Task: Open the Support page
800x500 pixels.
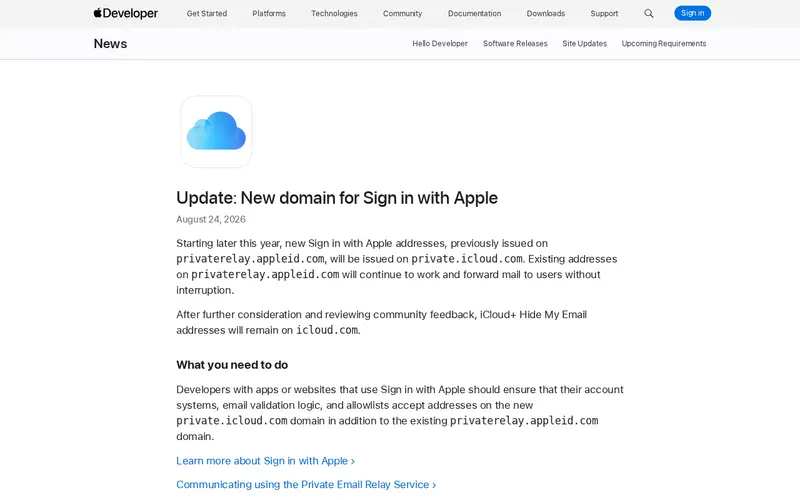Action: click(604, 13)
